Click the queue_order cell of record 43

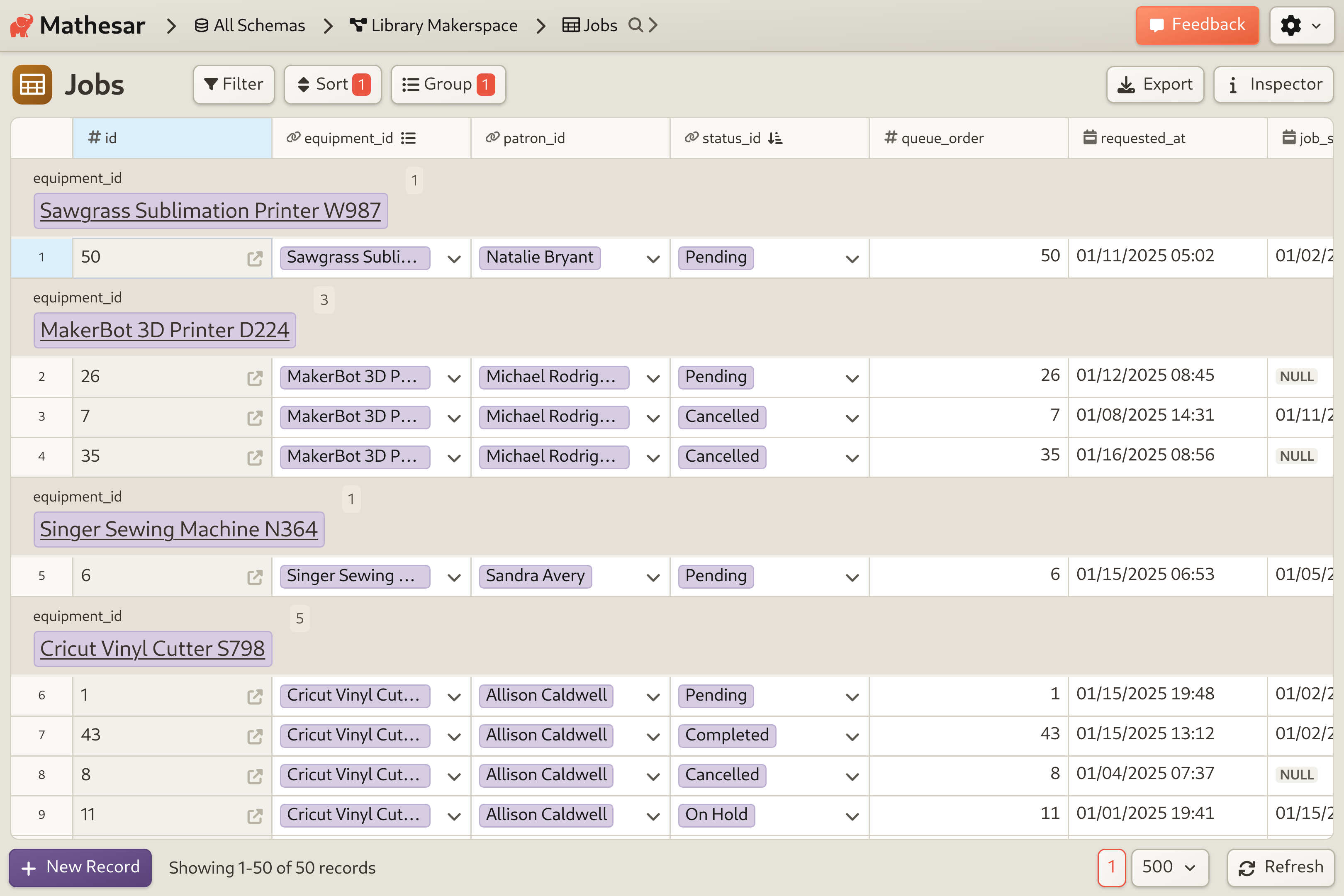pyautogui.click(x=969, y=735)
